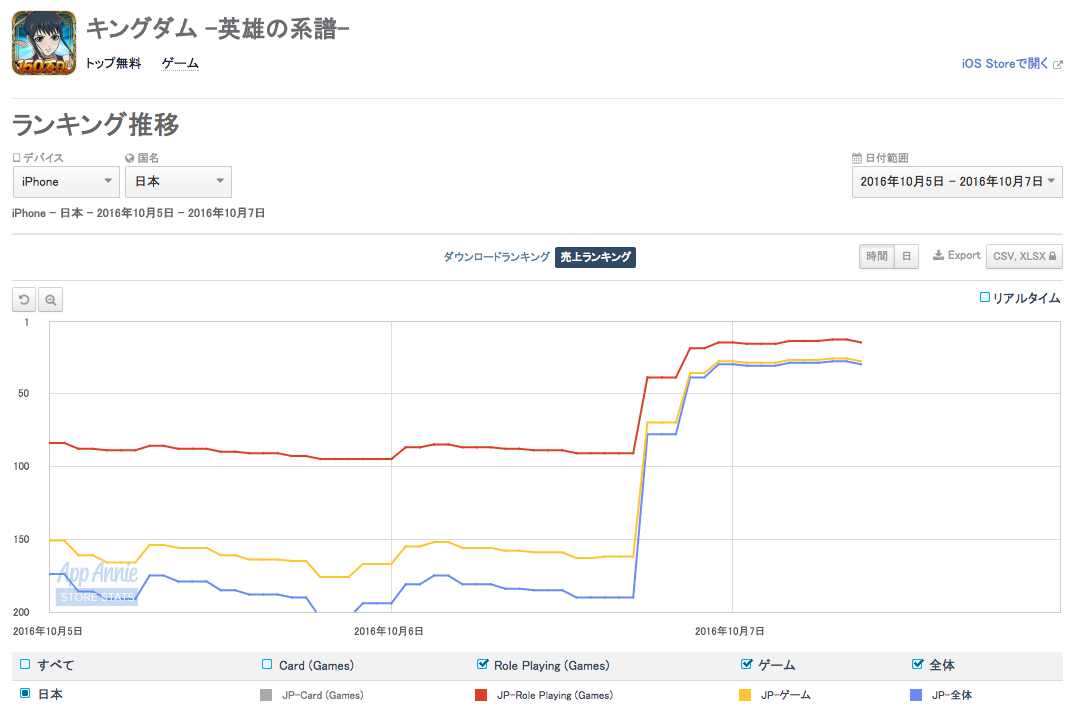Reset chart zoom with the undo icon
1081x721 pixels.
[x=24, y=300]
